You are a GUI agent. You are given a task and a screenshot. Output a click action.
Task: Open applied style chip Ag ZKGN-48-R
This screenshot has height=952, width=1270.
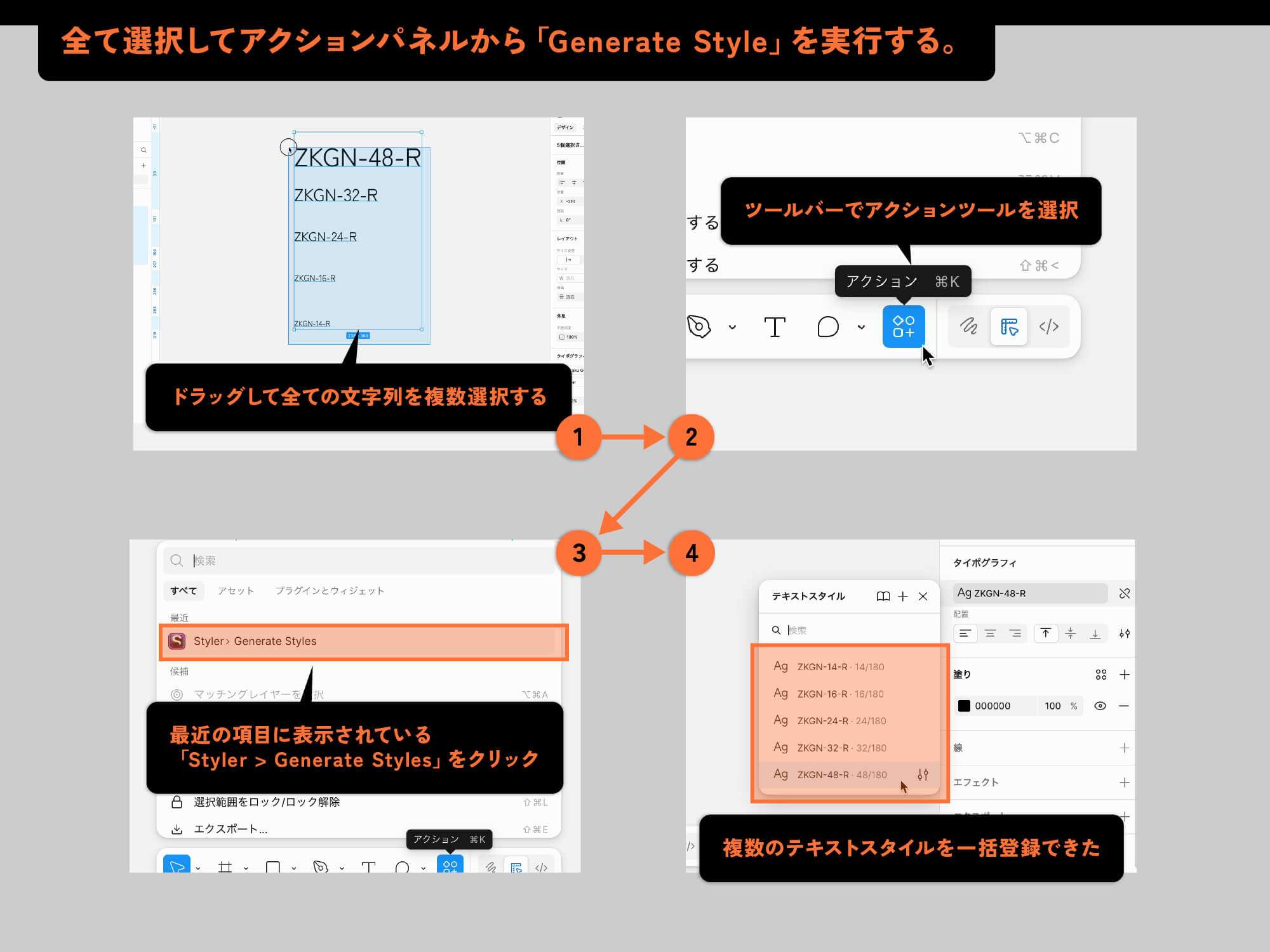tap(1030, 593)
